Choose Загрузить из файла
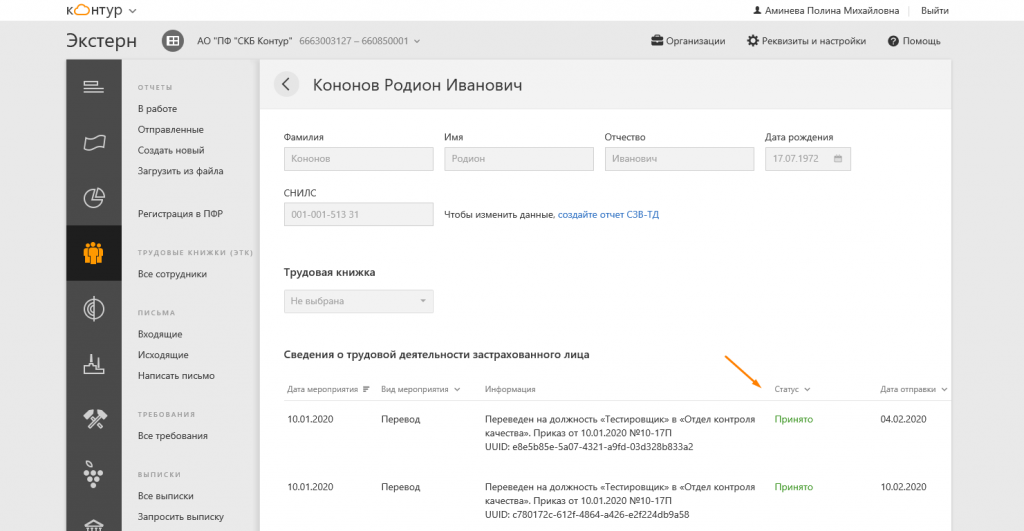1024x531 pixels. pyautogui.click(x=180, y=171)
